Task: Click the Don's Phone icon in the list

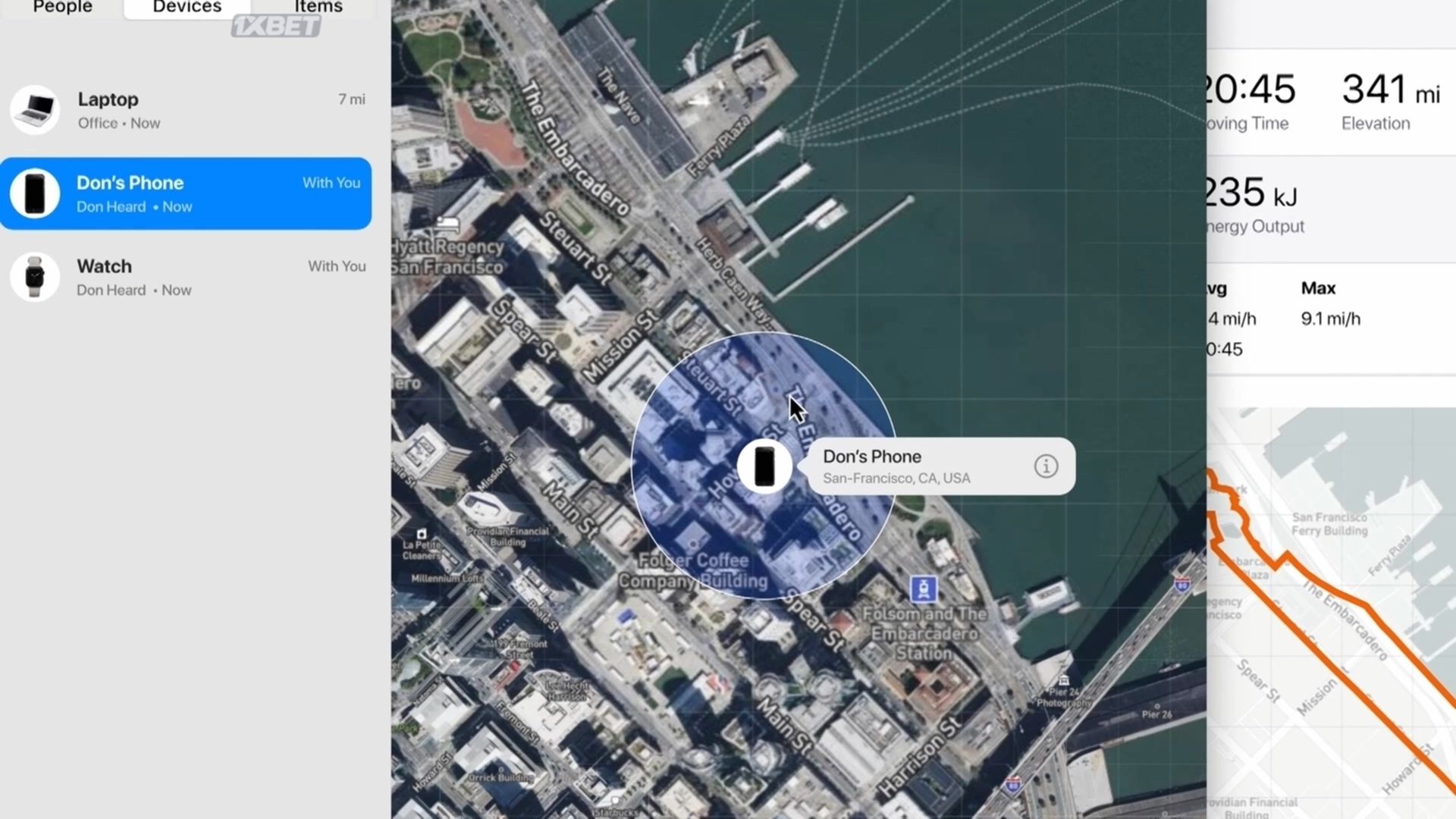Action: pos(35,193)
